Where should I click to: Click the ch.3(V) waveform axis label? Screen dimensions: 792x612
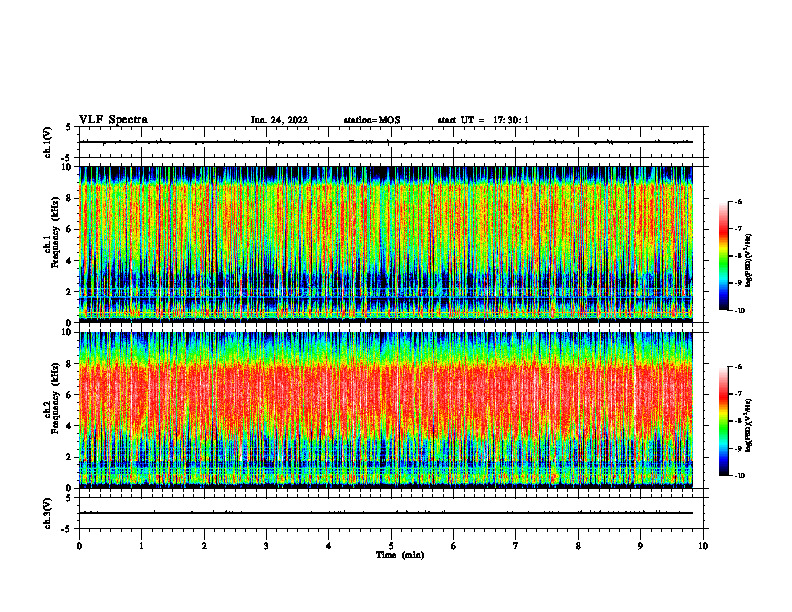pos(47,514)
